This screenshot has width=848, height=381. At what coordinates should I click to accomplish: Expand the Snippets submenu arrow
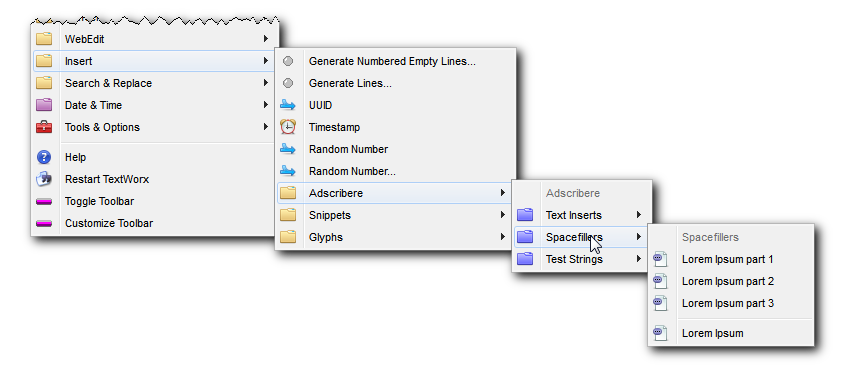point(503,215)
